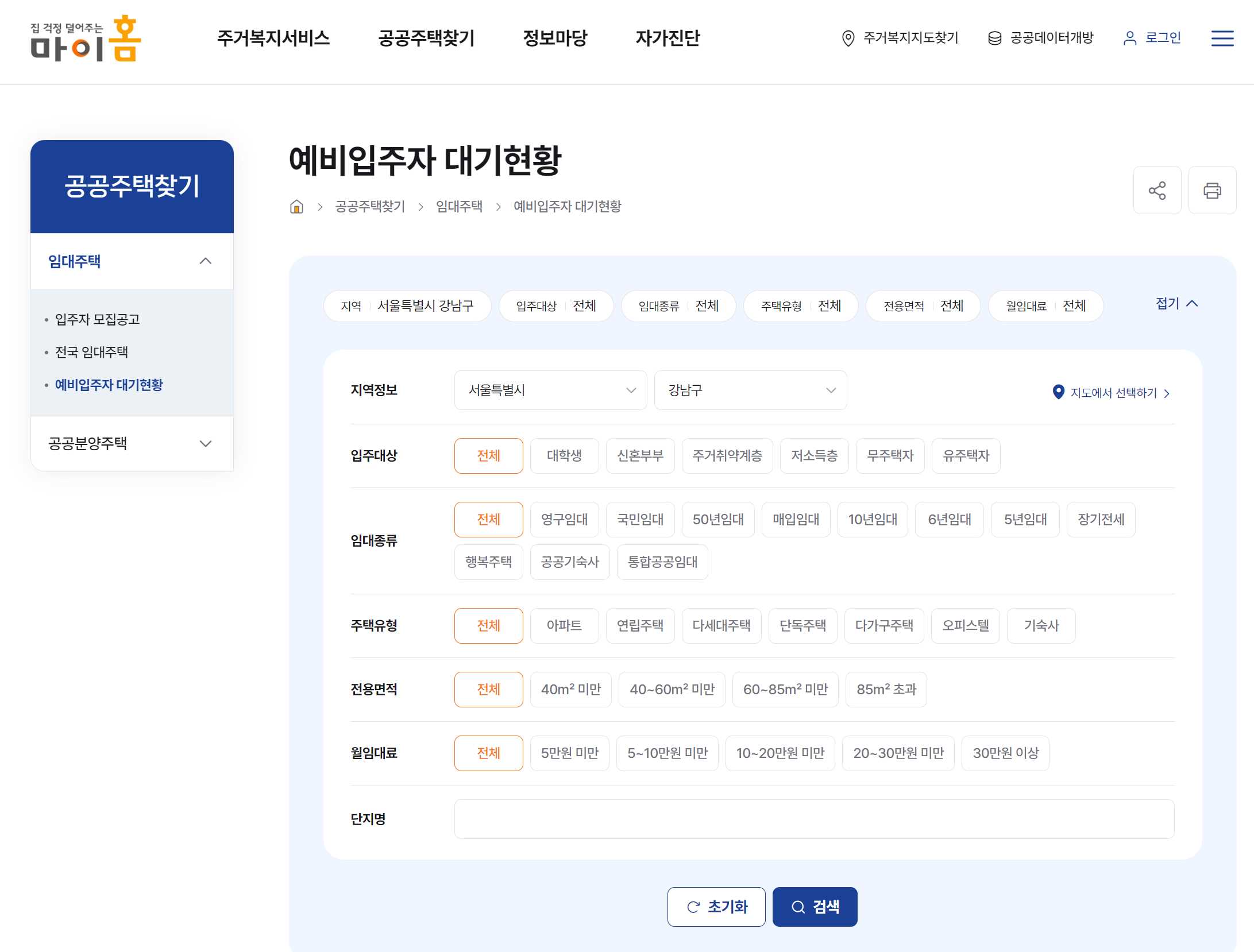The image size is (1254, 952).
Task: Click the map pin 주거복지지도찾기 icon
Action: point(847,38)
